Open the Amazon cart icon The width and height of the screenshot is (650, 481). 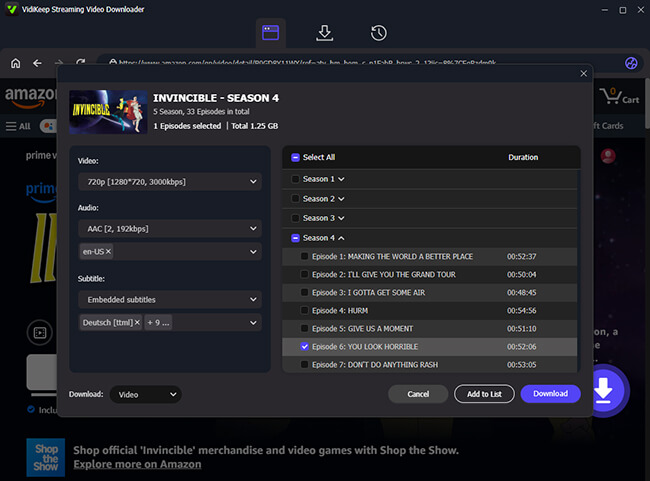pyautogui.click(x=619, y=96)
